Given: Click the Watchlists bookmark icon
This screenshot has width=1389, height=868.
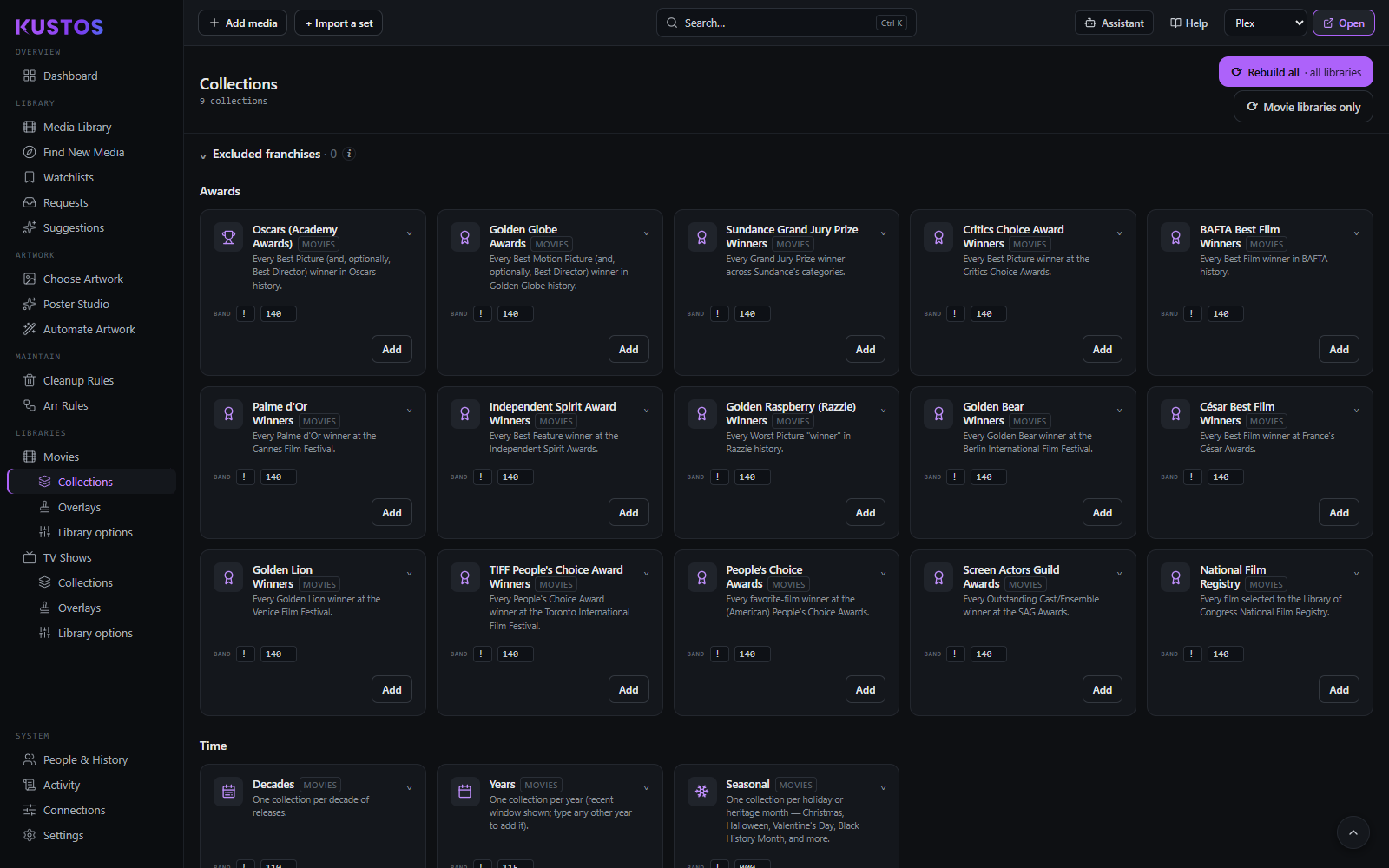Looking at the screenshot, I should click(30, 177).
